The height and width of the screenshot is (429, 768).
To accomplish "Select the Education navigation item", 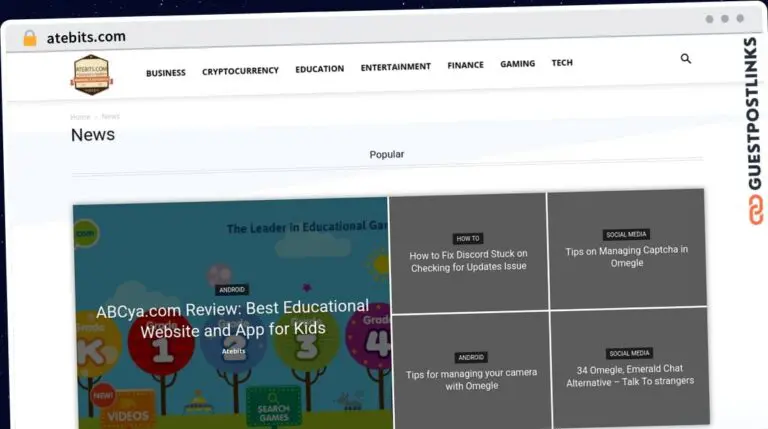I will point(319,69).
